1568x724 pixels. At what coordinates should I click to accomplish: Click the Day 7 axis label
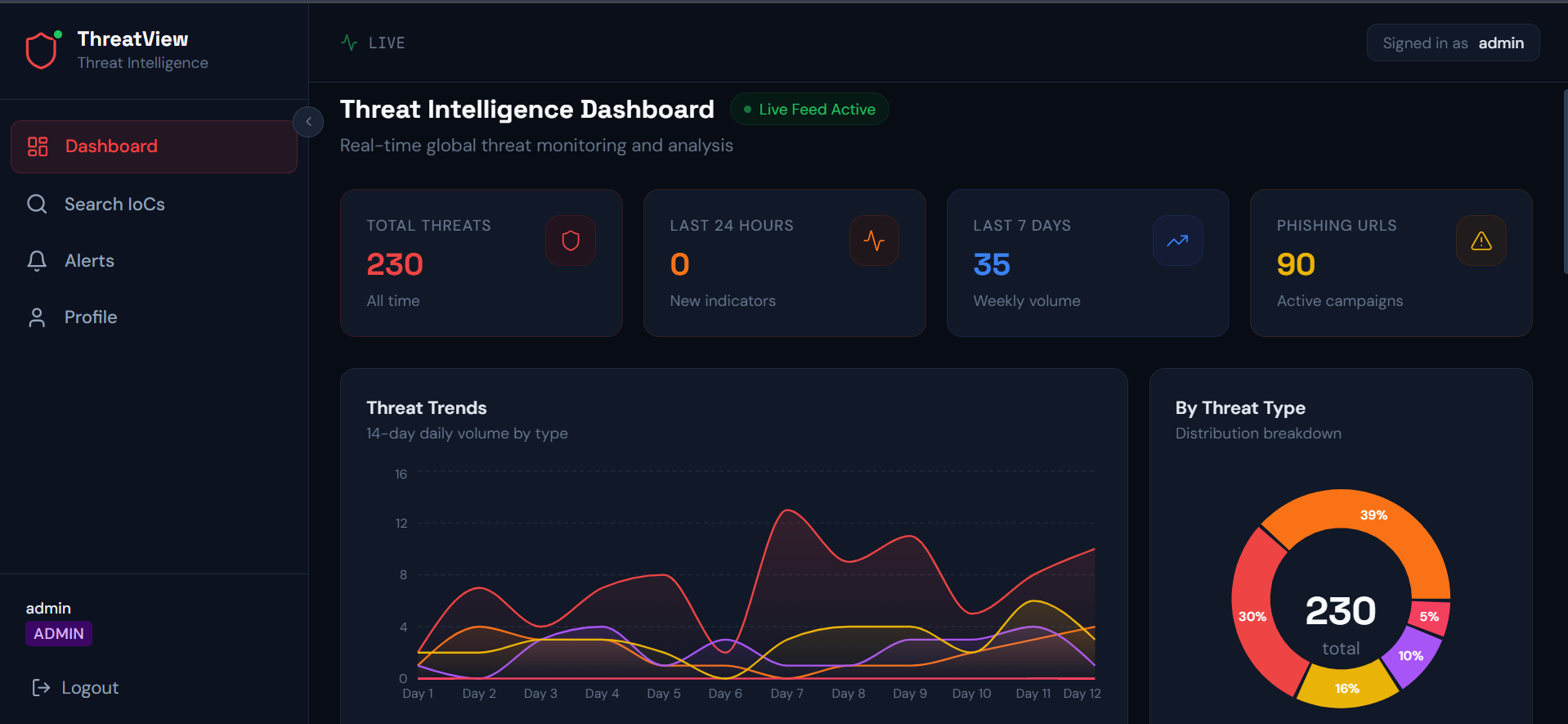point(786,694)
